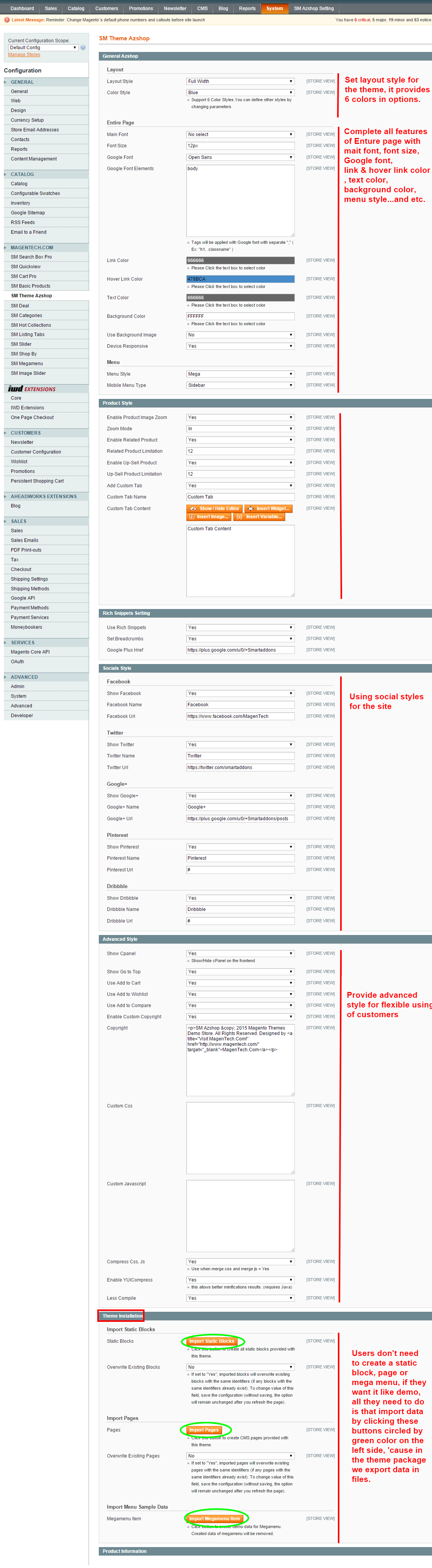
Task: Open the IWD Extensions sidebar item
Action: [28, 408]
